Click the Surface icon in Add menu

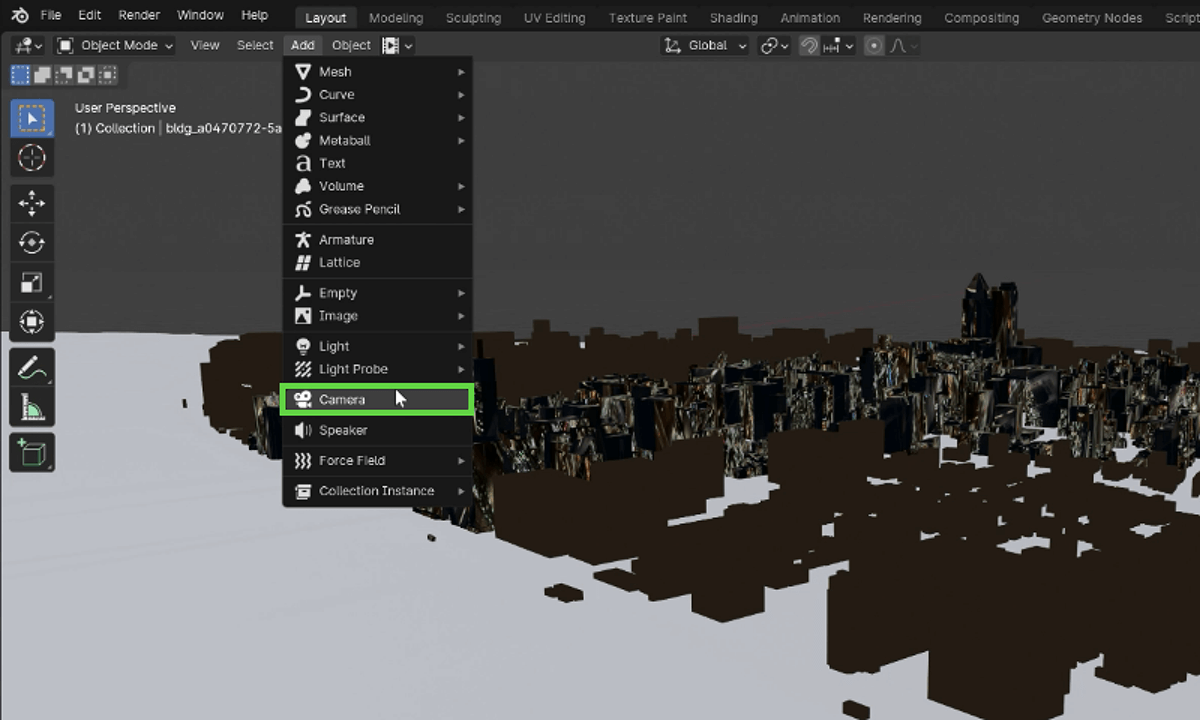tap(303, 118)
